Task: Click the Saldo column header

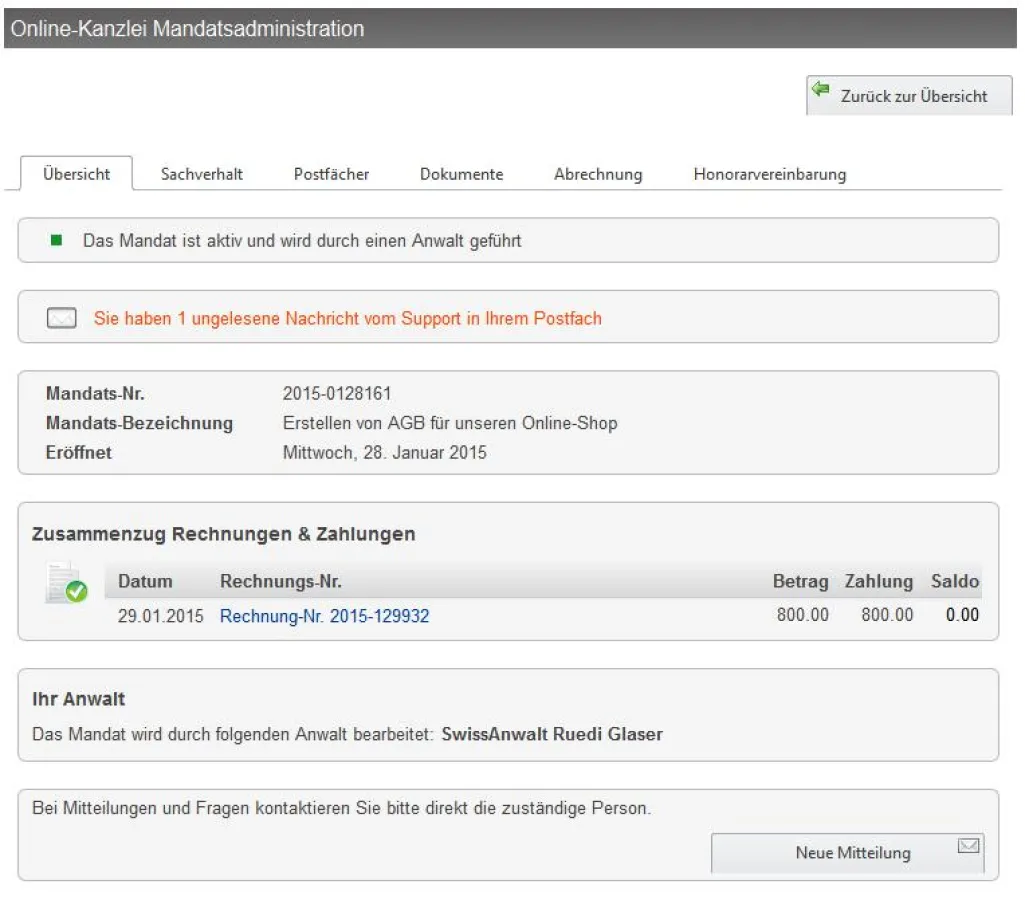Action: [955, 582]
